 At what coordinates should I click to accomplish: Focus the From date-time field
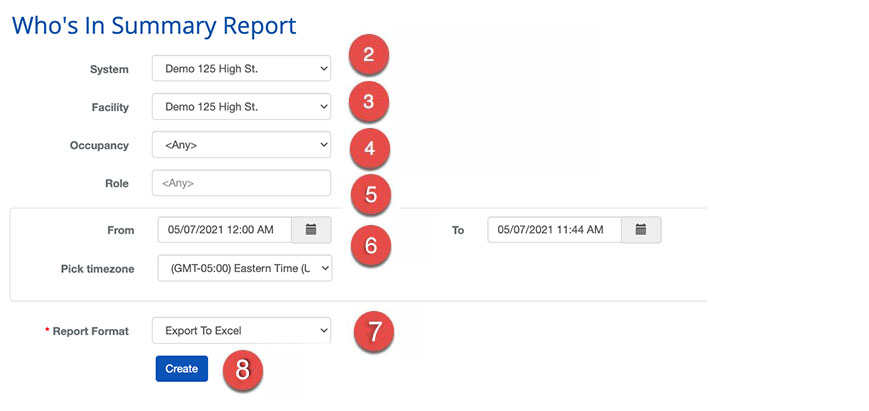224,230
